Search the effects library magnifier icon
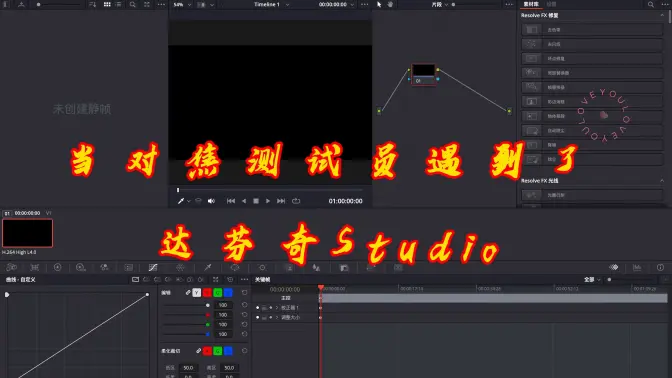Screen dimensions: 672x378 [651, 4]
